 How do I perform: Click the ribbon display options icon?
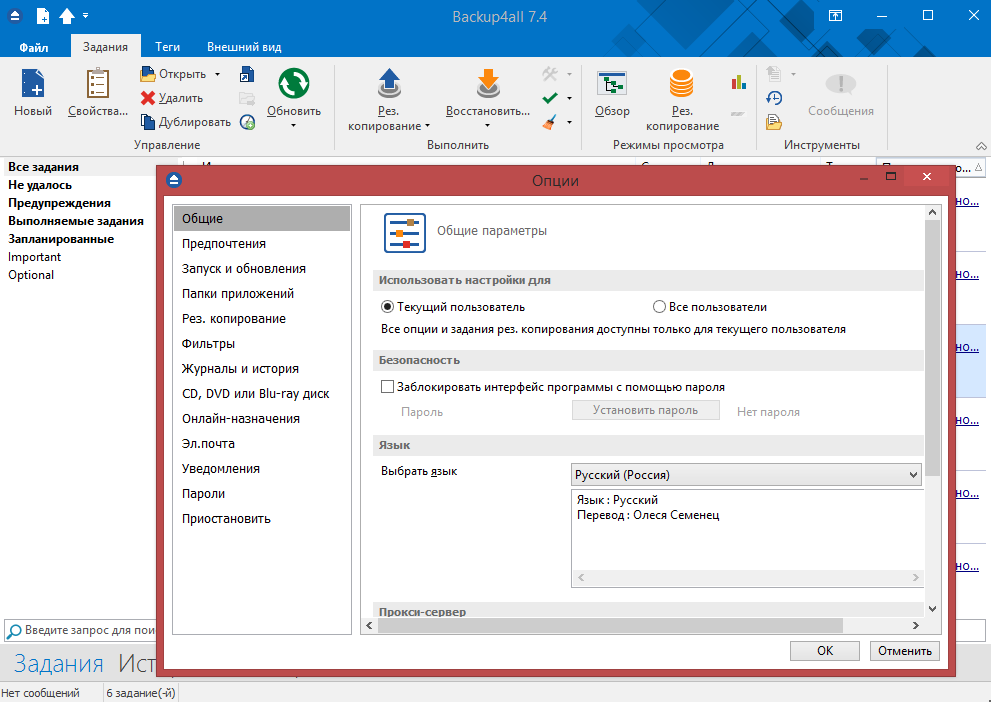[836, 16]
